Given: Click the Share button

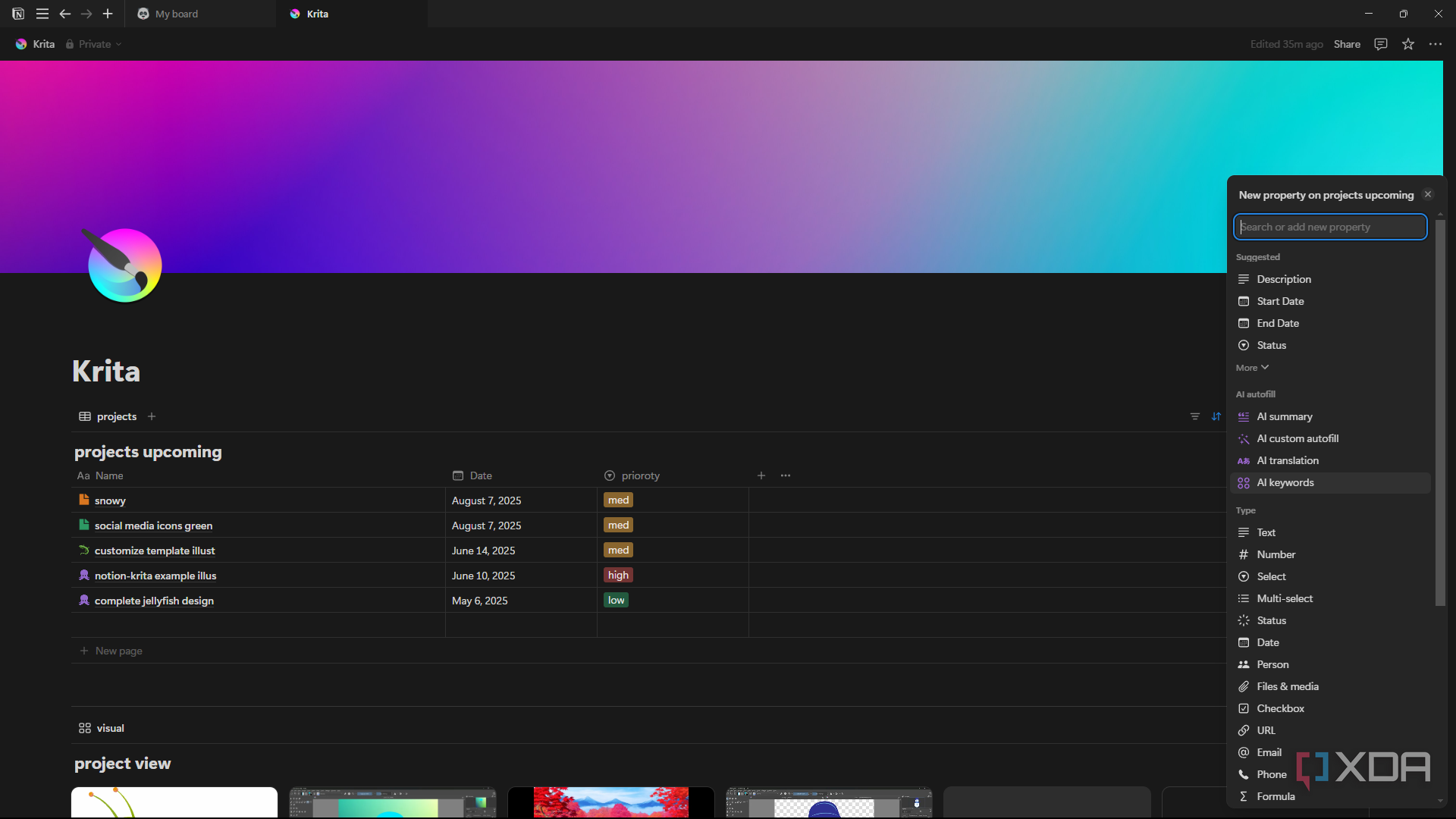Looking at the screenshot, I should [x=1347, y=44].
